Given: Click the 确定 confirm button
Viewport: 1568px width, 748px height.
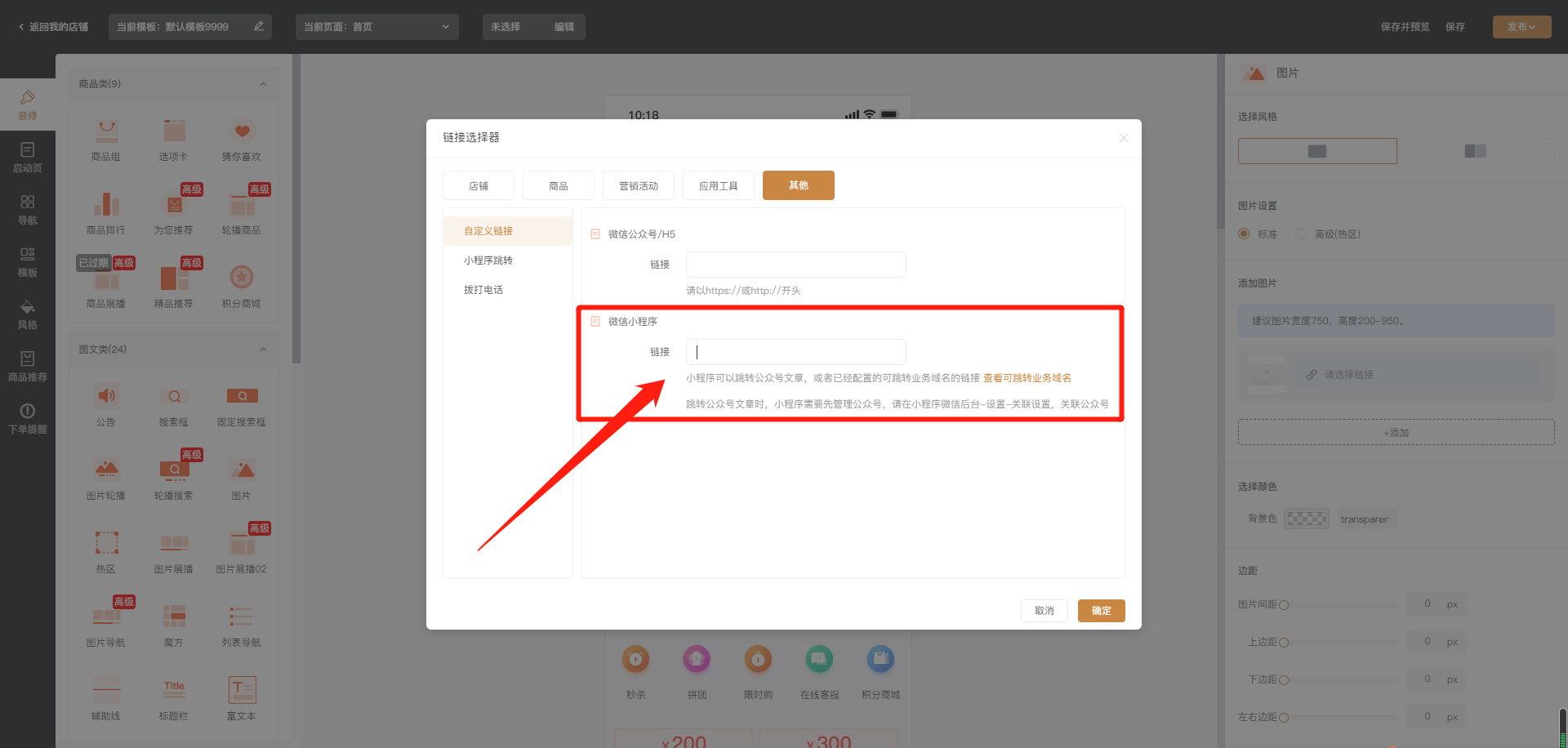Looking at the screenshot, I should [x=1101, y=611].
